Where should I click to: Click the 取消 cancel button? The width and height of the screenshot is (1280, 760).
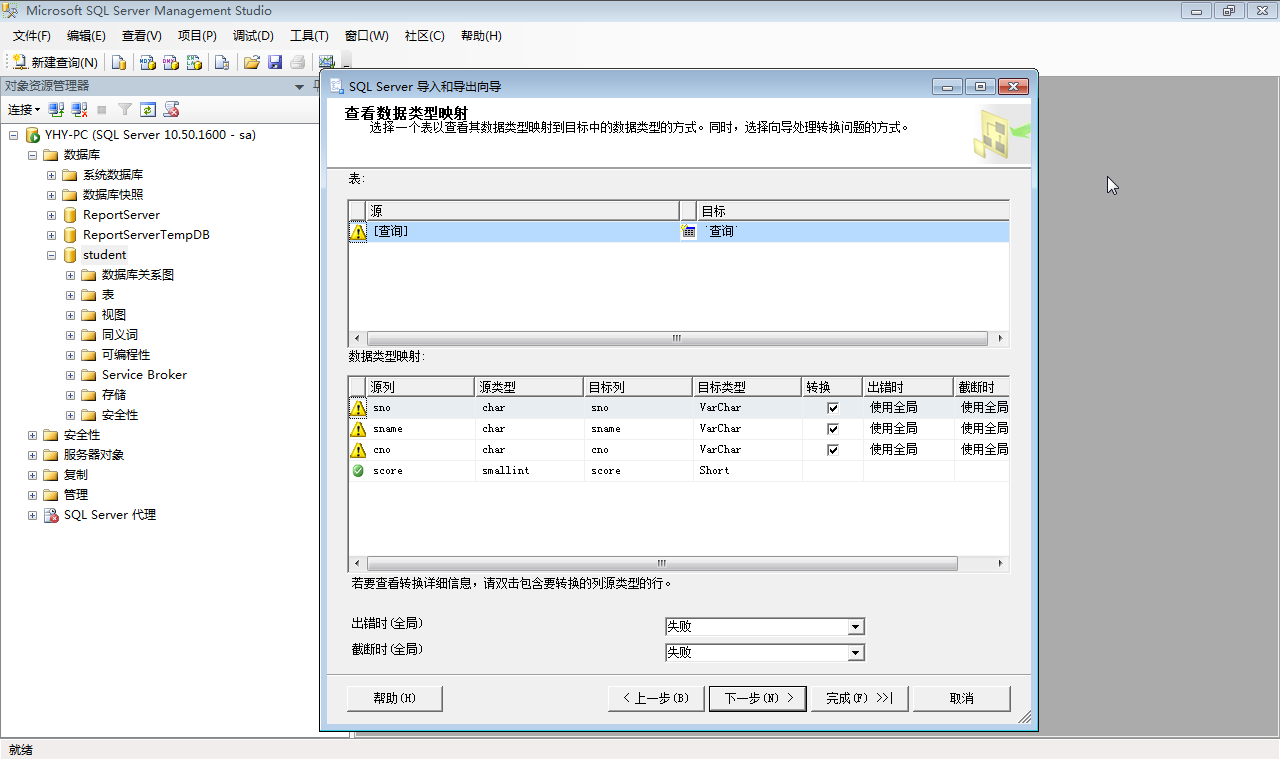click(962, 698)
